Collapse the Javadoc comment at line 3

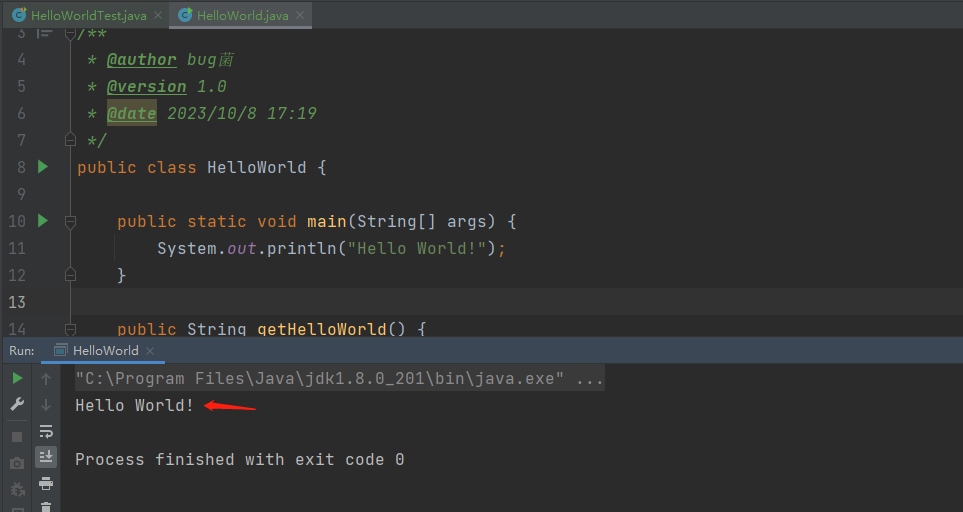click(x=71, y=34)
